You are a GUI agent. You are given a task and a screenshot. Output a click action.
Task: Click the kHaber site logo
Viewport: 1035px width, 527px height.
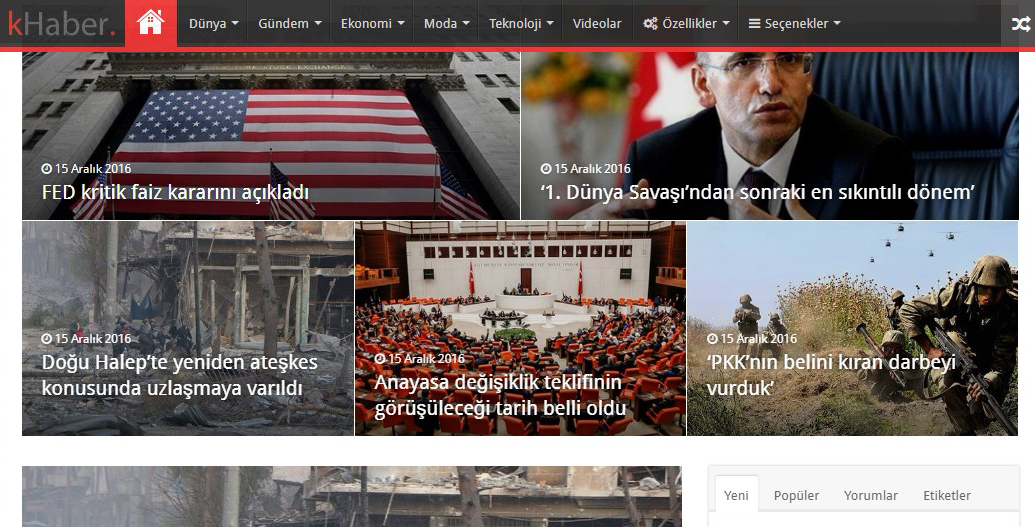[62, 24]
